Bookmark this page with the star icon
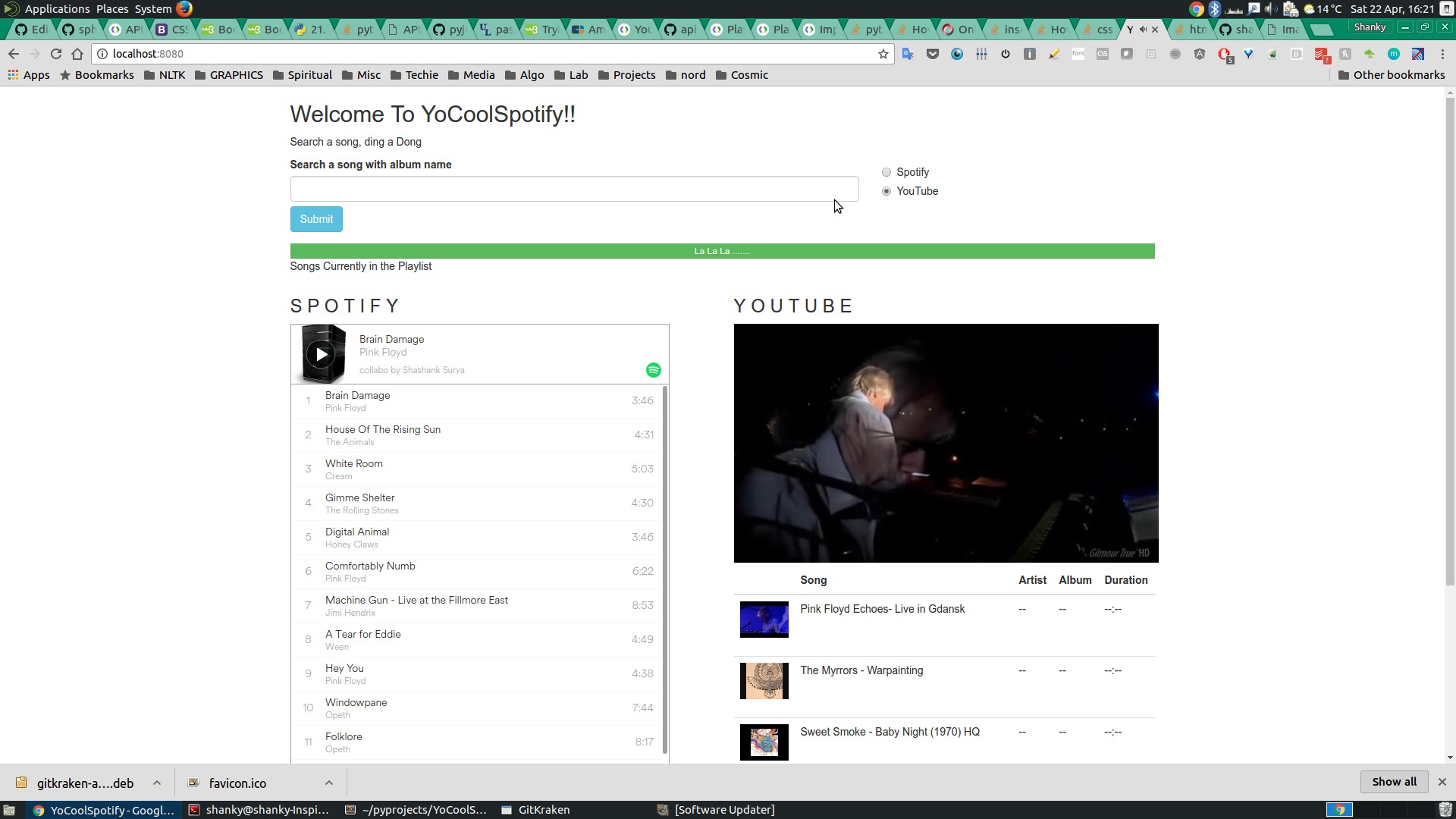 click(x=883, y=54)
